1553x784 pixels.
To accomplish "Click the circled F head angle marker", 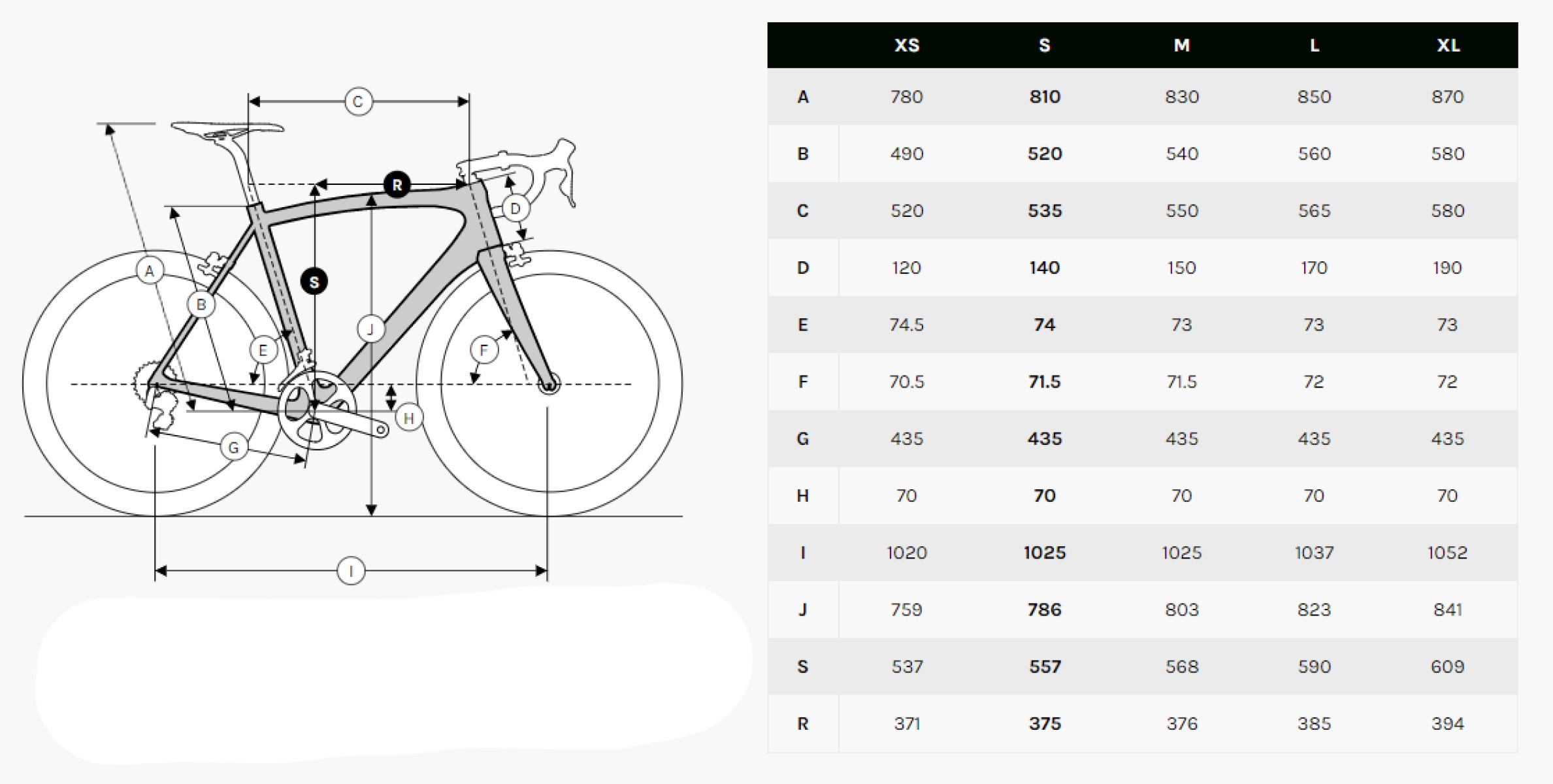I will point(484,350).
